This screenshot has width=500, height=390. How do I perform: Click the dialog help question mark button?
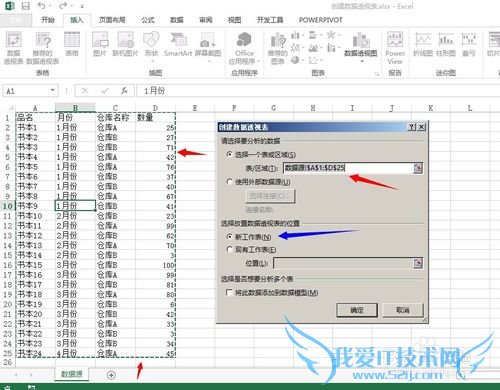(412, 127)
